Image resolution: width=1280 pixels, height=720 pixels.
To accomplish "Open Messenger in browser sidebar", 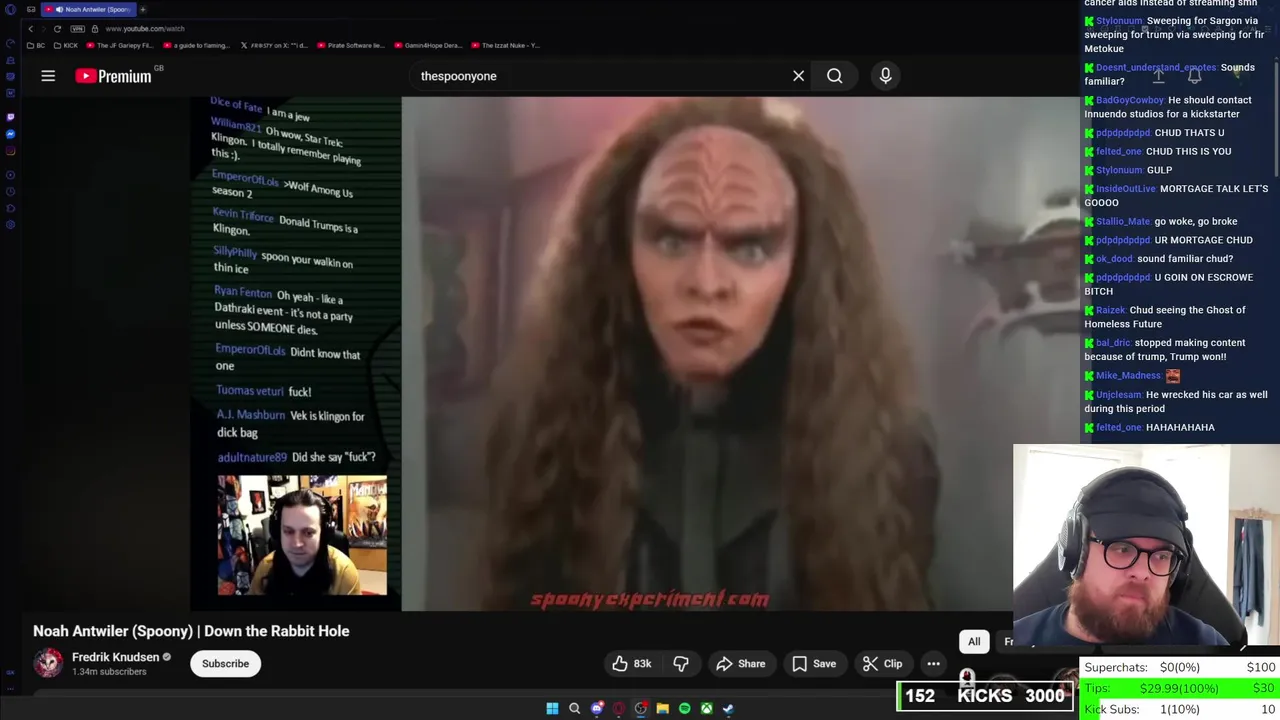I will 10,134.
